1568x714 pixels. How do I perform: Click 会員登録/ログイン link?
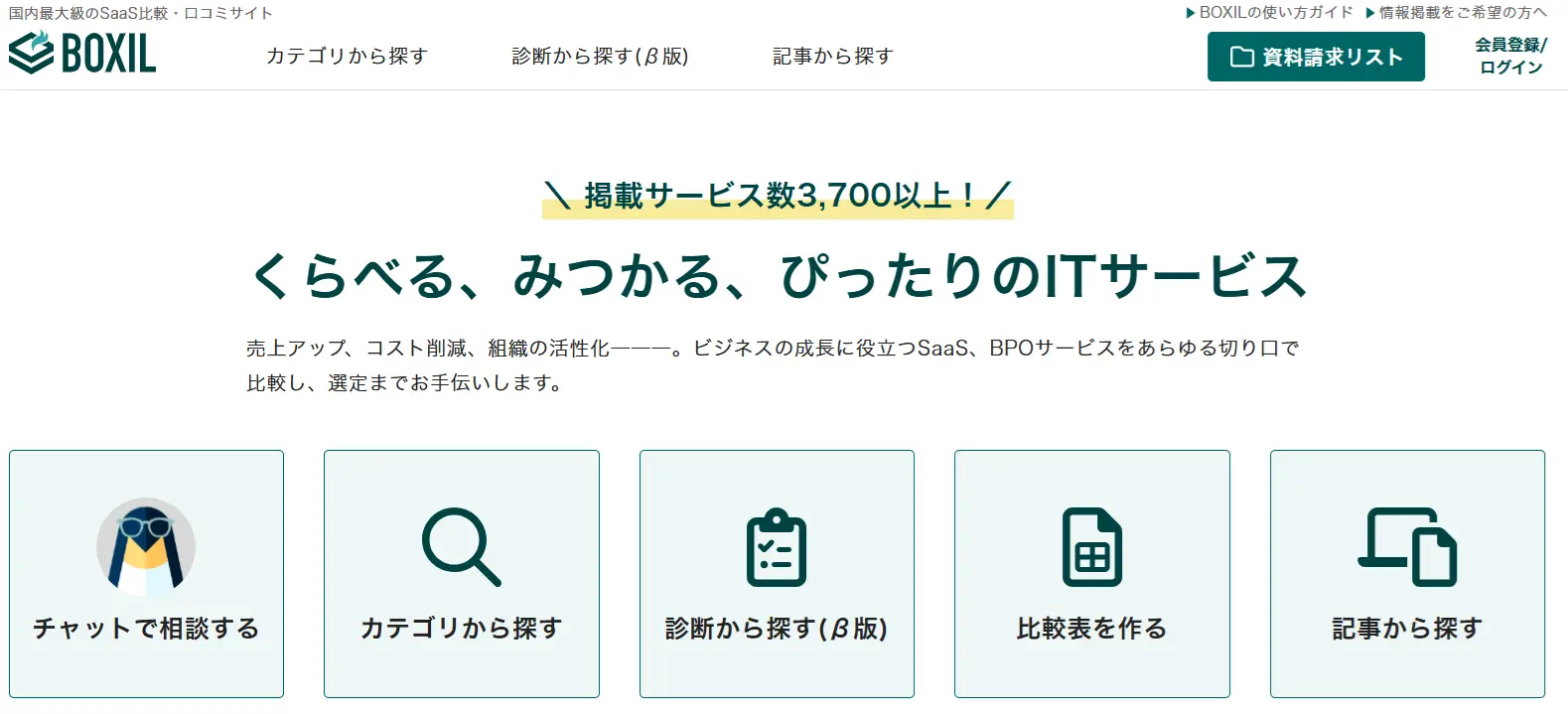tap(1510, 56)
